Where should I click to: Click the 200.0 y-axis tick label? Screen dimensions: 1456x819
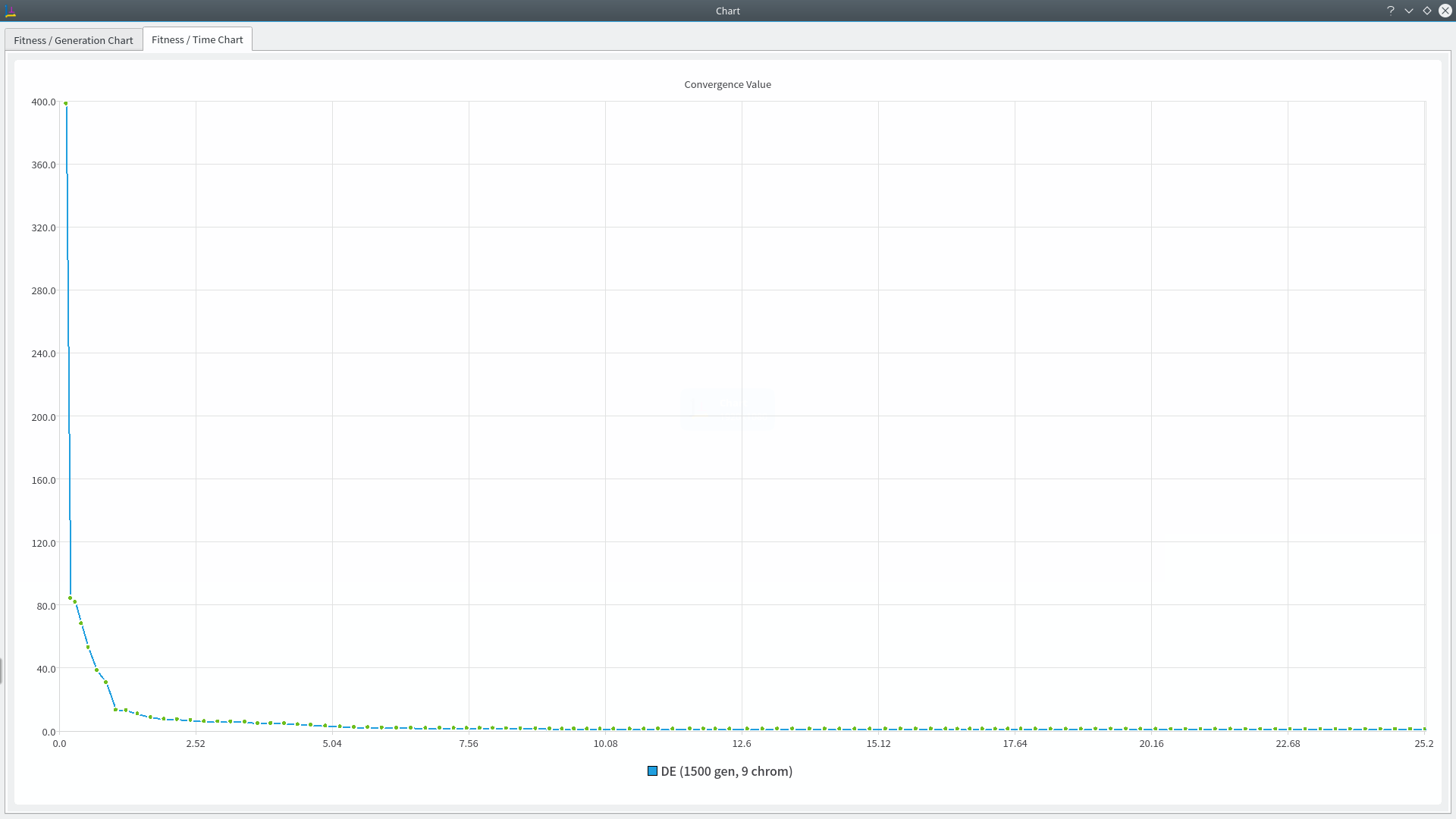[x=43, y=417]
